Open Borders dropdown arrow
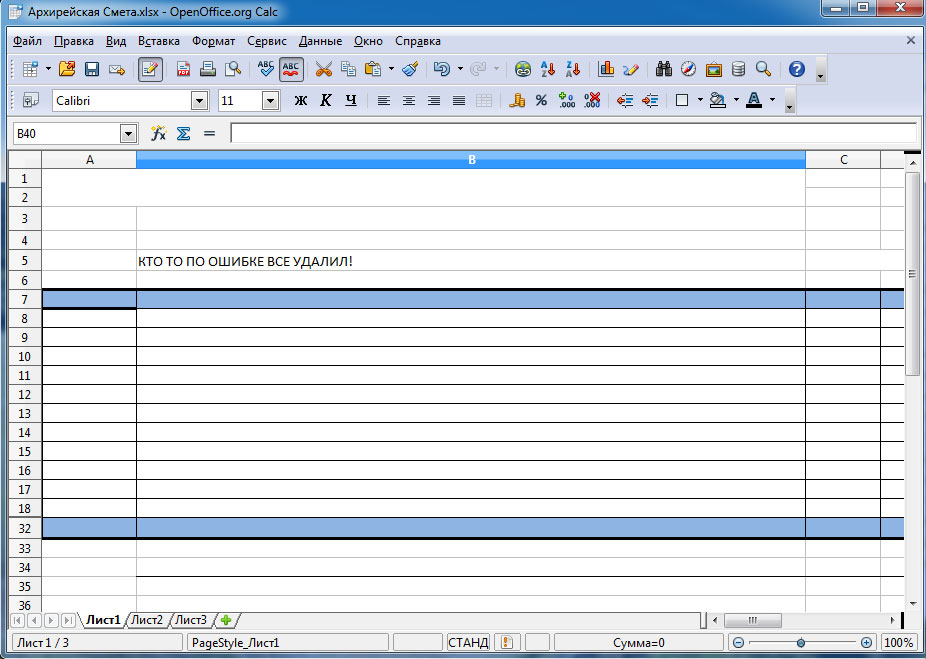Viewport: 926px width, 659px height. 700,100
